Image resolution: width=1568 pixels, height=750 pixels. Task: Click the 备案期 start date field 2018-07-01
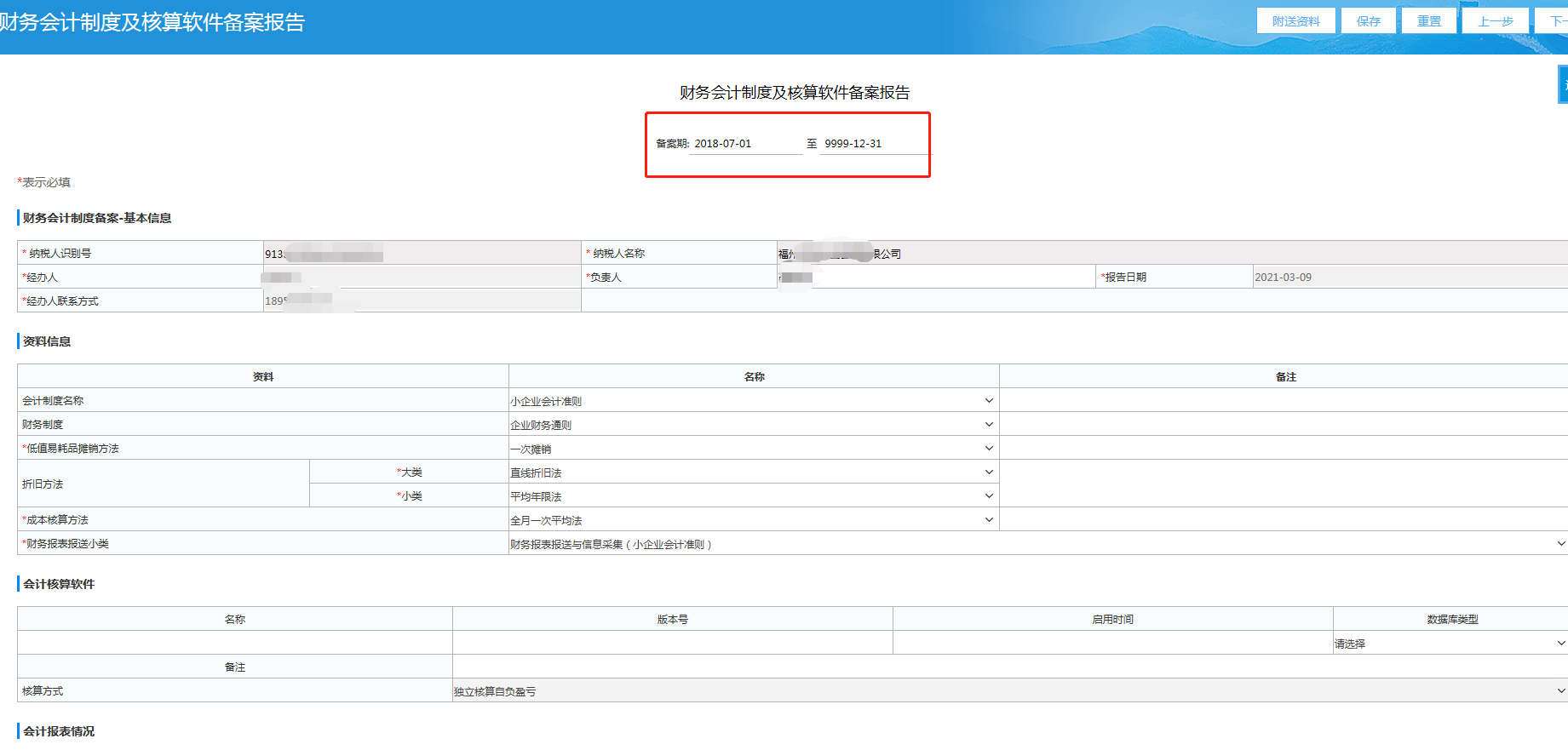(x=746, y=144)
